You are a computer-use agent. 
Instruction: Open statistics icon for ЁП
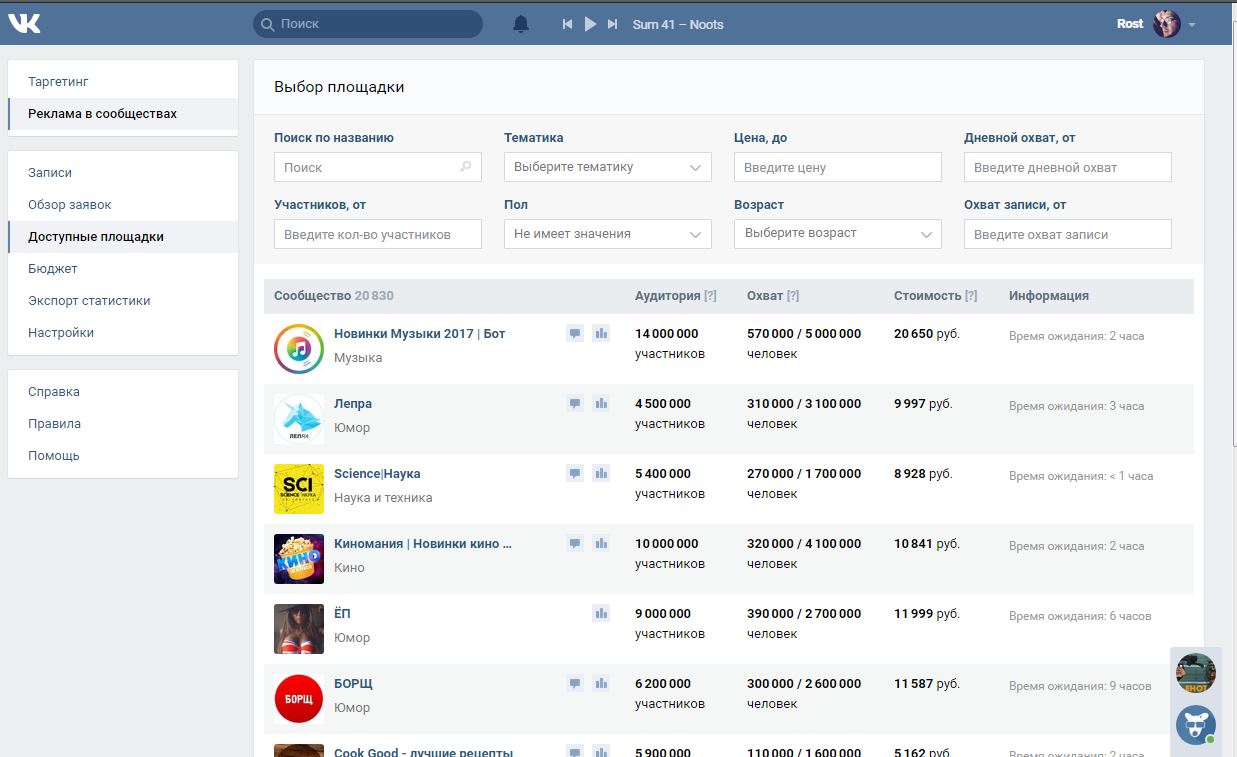[x=601, y=613]
